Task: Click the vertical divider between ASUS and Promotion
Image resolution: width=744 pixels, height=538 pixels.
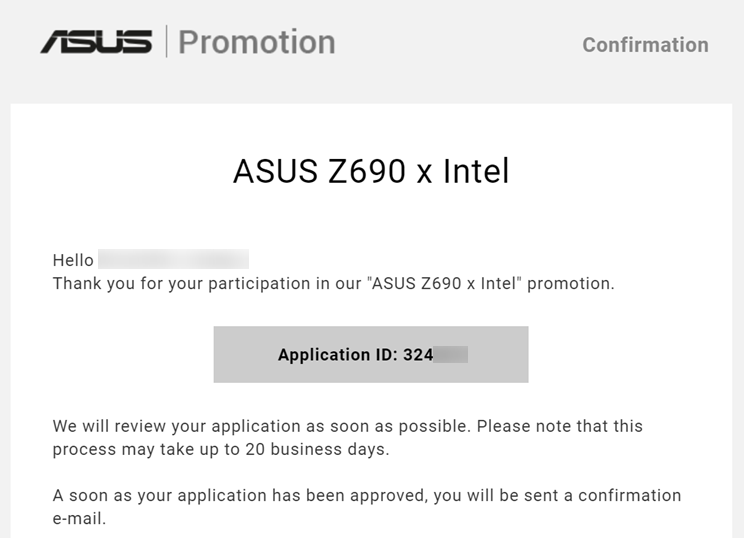Action: 167,42
